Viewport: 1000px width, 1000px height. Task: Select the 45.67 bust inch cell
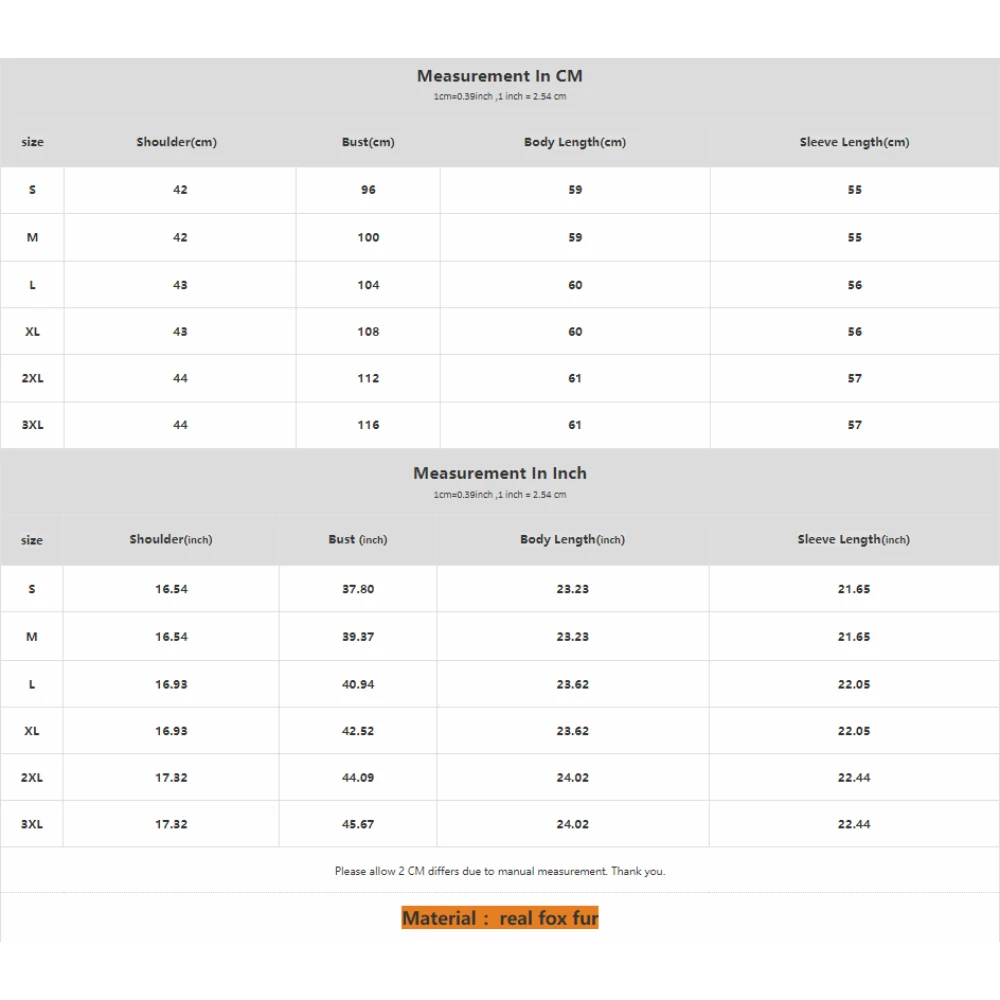[358, 825]
